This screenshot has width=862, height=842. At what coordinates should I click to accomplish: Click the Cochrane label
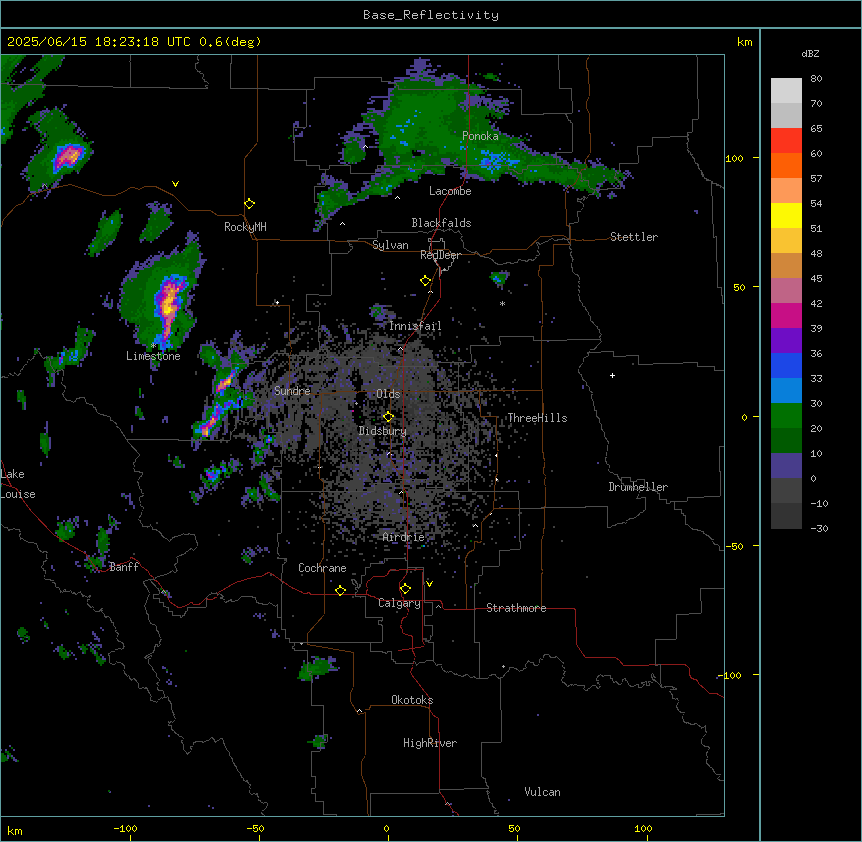(322, 568)
